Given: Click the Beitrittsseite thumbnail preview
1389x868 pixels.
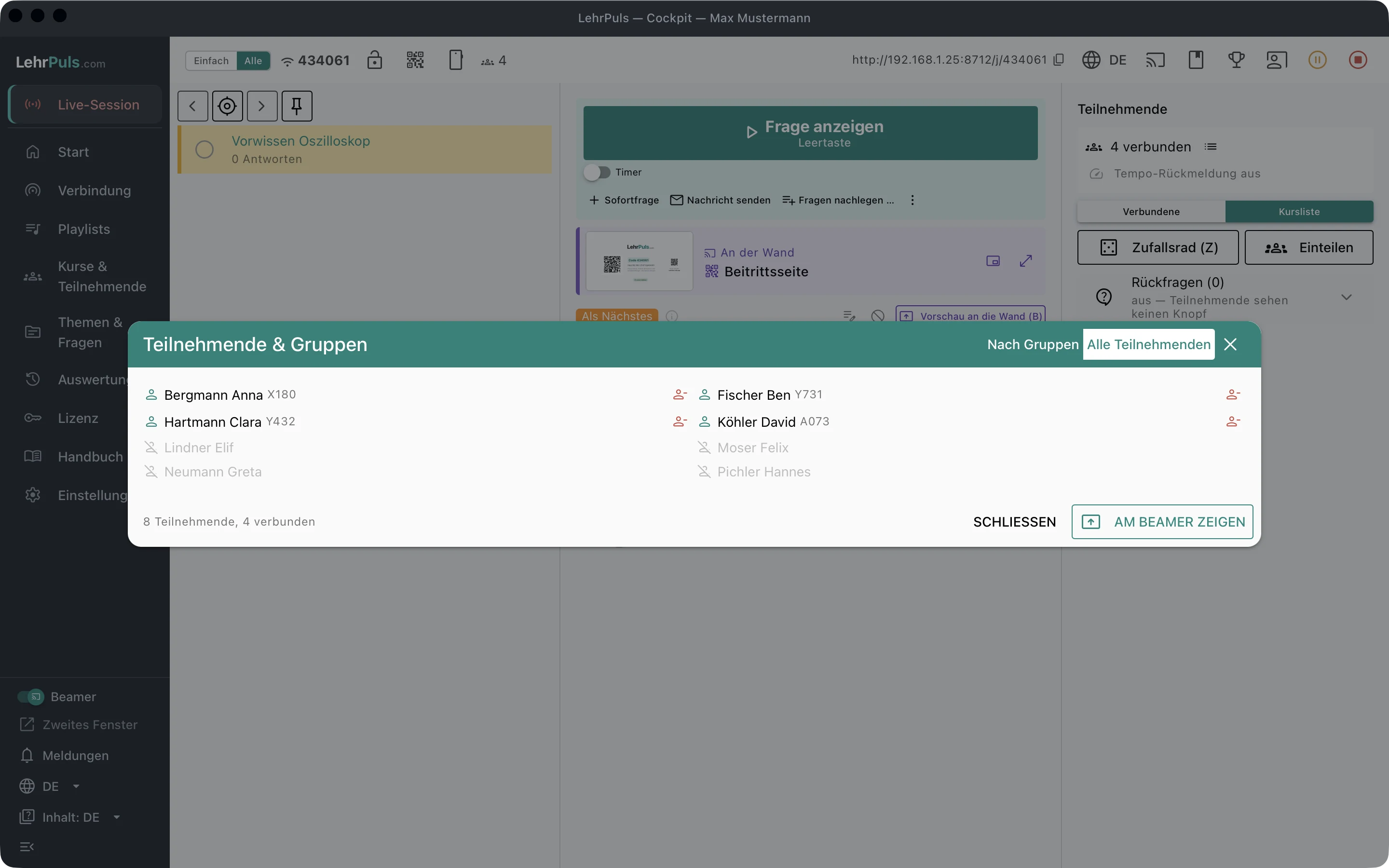Looking at the screenshot, I should click(639, 261).
